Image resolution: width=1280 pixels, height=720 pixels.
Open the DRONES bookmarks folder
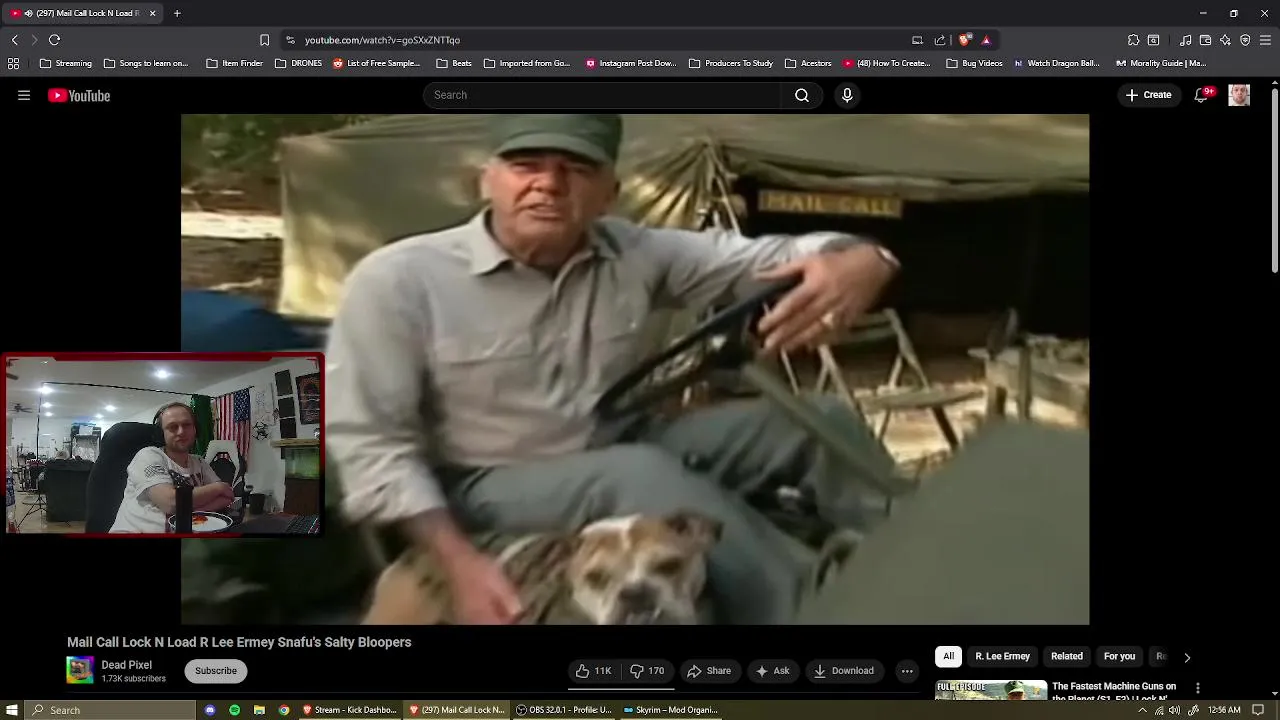click(298, 63)
